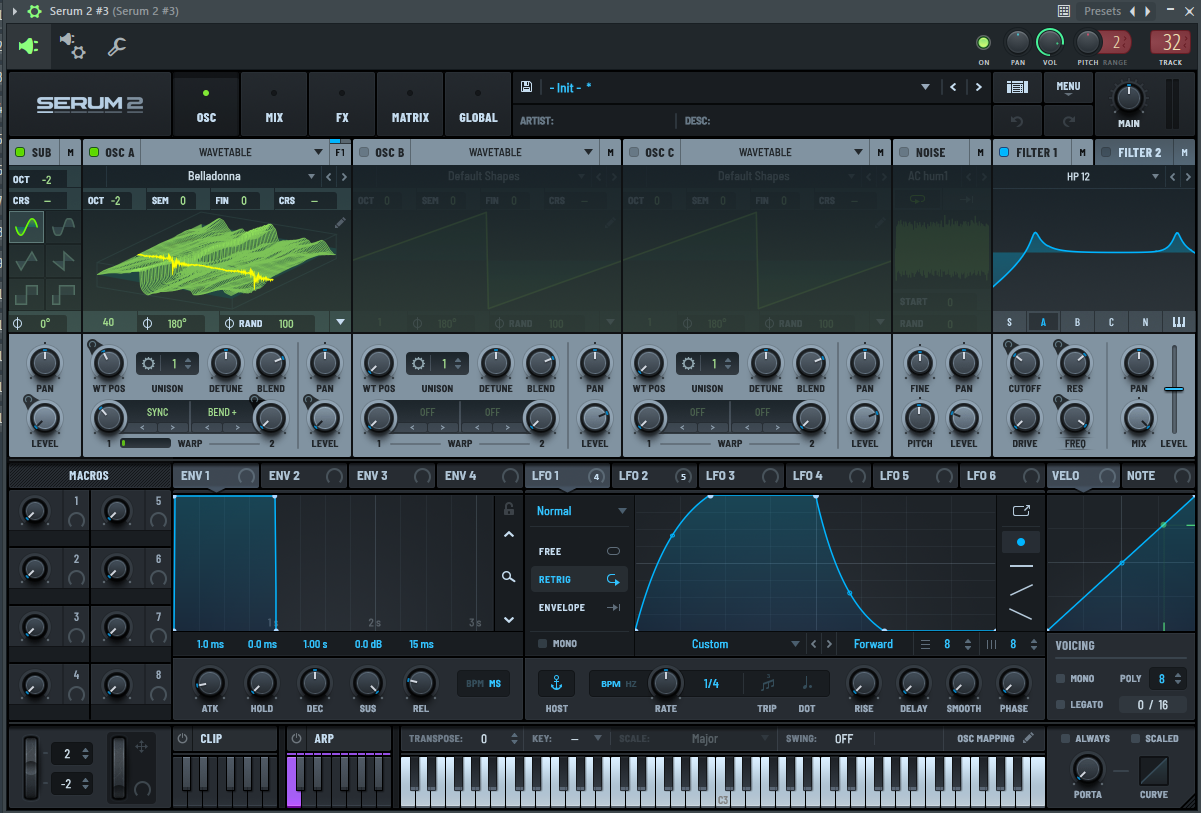The width and height of the screenshot is (1201, 813).
Task: Switch to the FX tab
Action: coord(342,105)
